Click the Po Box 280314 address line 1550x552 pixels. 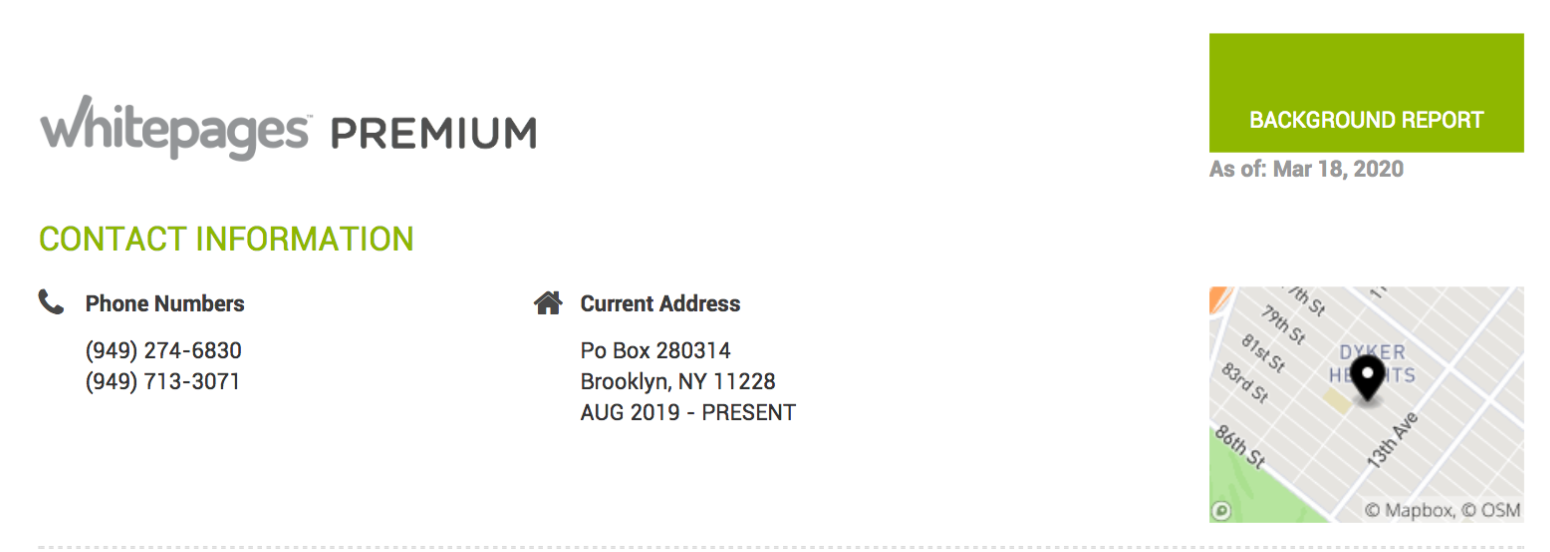pyautogui.click(x=655, y=351)
